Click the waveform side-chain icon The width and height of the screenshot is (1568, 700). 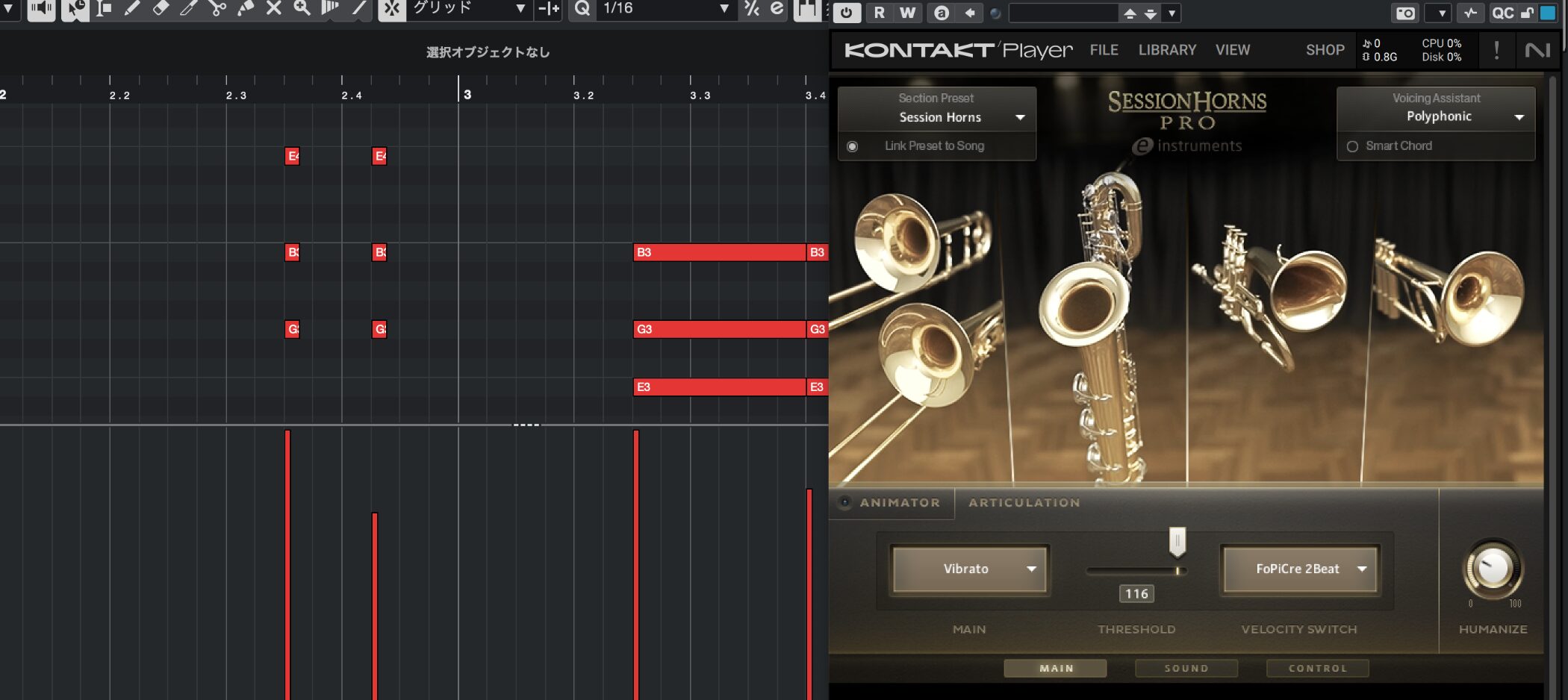pyautogui.click(x=1470, y=13)
